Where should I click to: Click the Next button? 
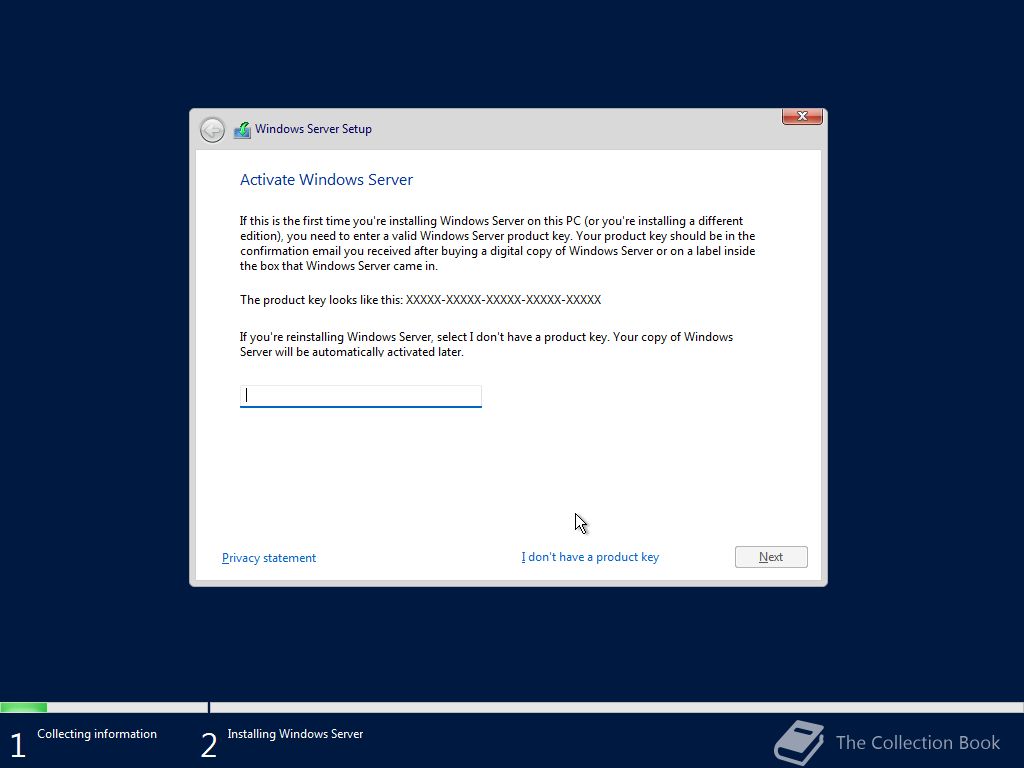[771, 557]
